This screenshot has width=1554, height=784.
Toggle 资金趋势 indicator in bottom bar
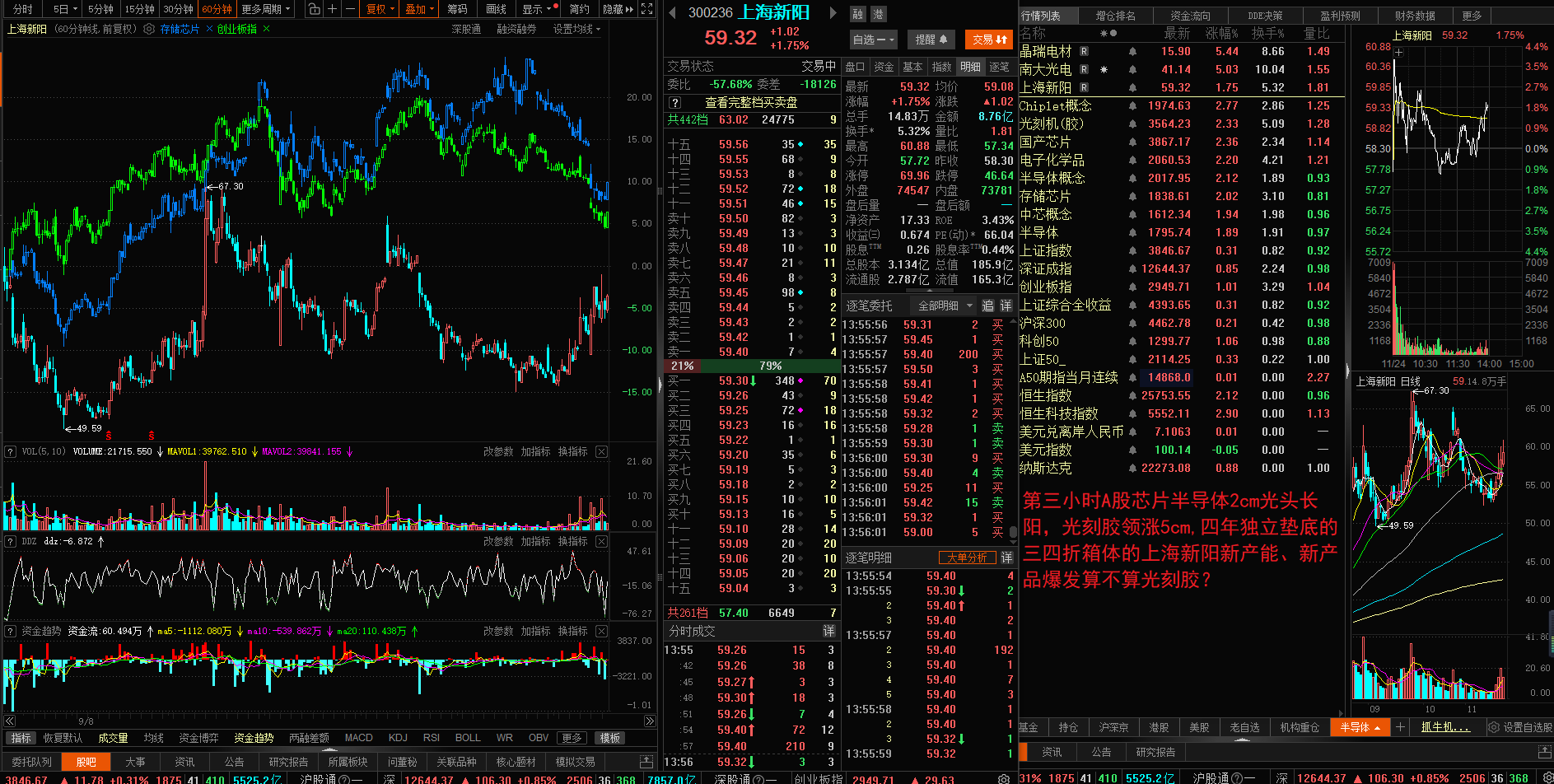click(254, 738)
